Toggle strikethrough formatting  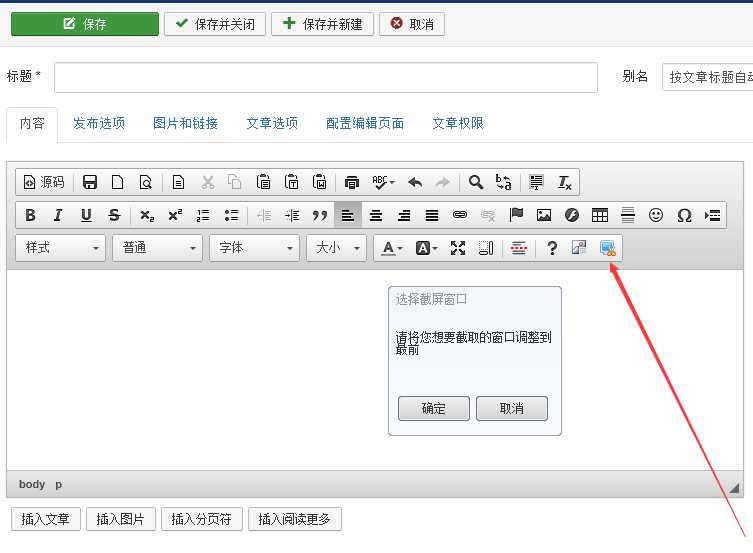point(114,215)
